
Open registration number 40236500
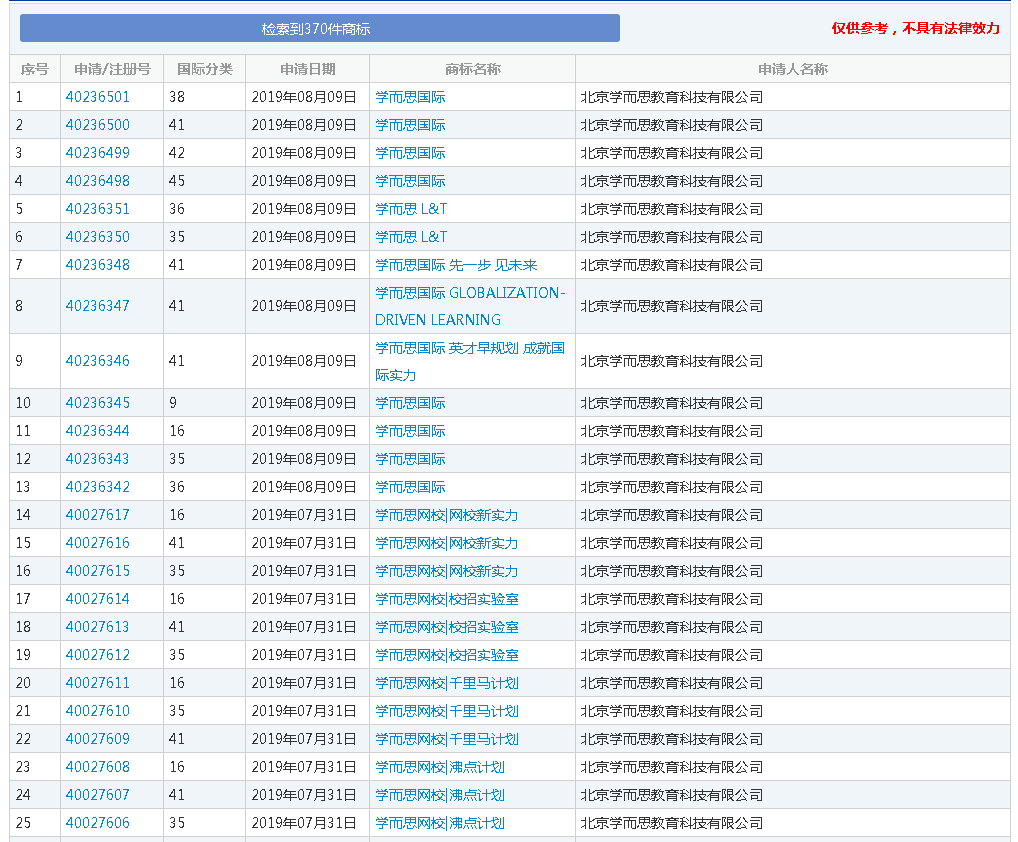97,125
